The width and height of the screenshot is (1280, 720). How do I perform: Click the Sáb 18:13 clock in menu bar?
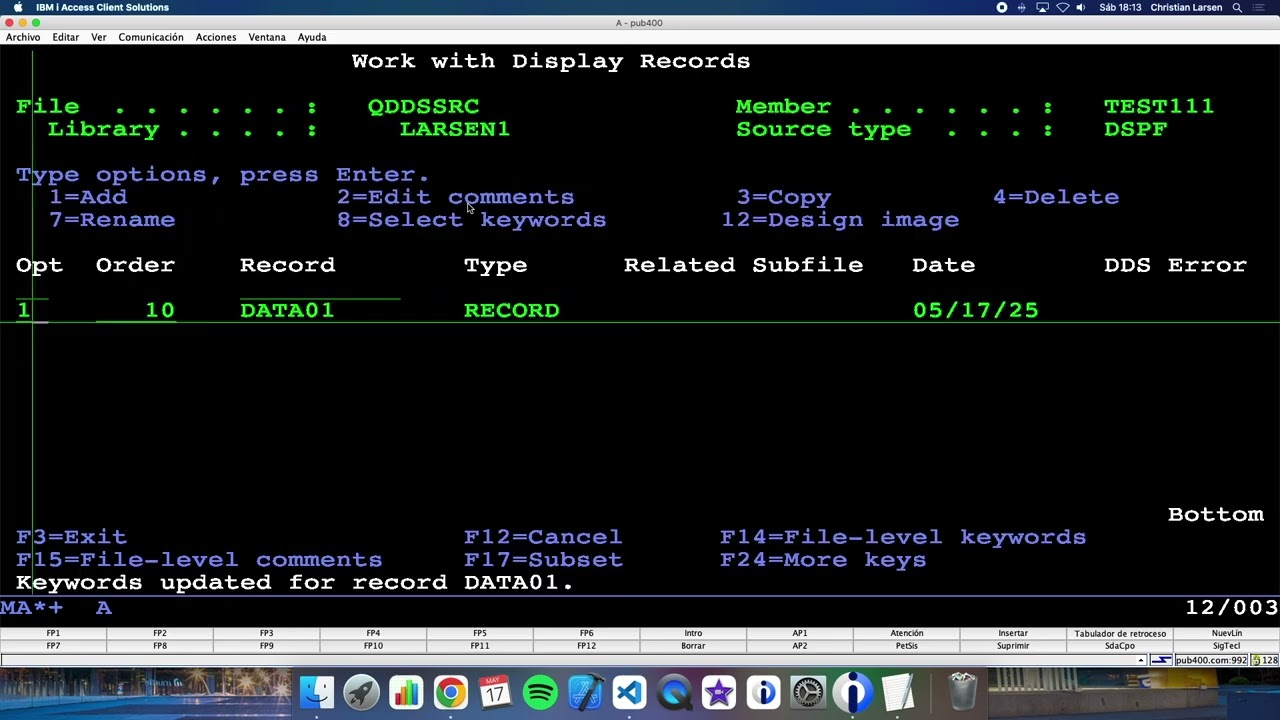1119,7
